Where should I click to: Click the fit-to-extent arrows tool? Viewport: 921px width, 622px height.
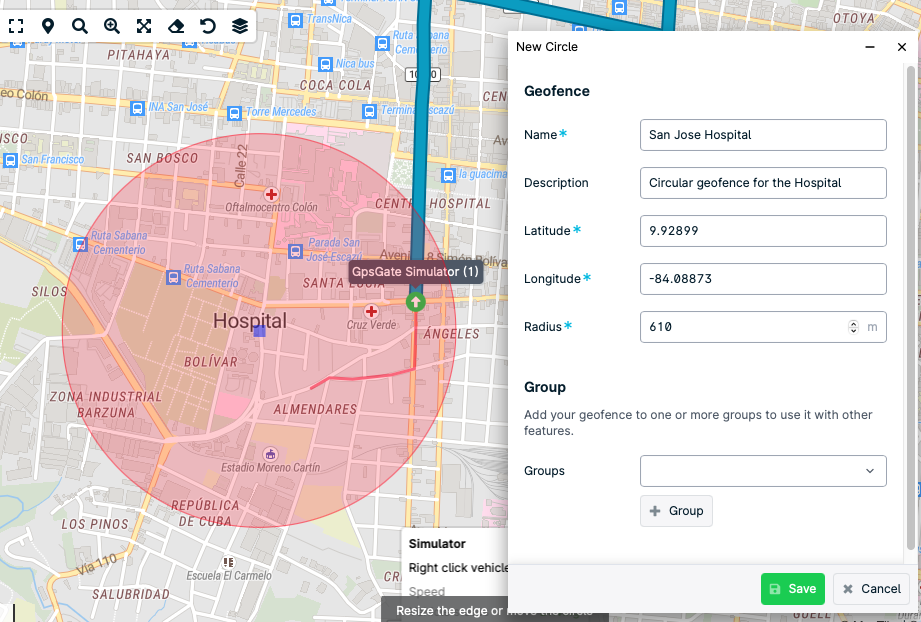(144, 26)
